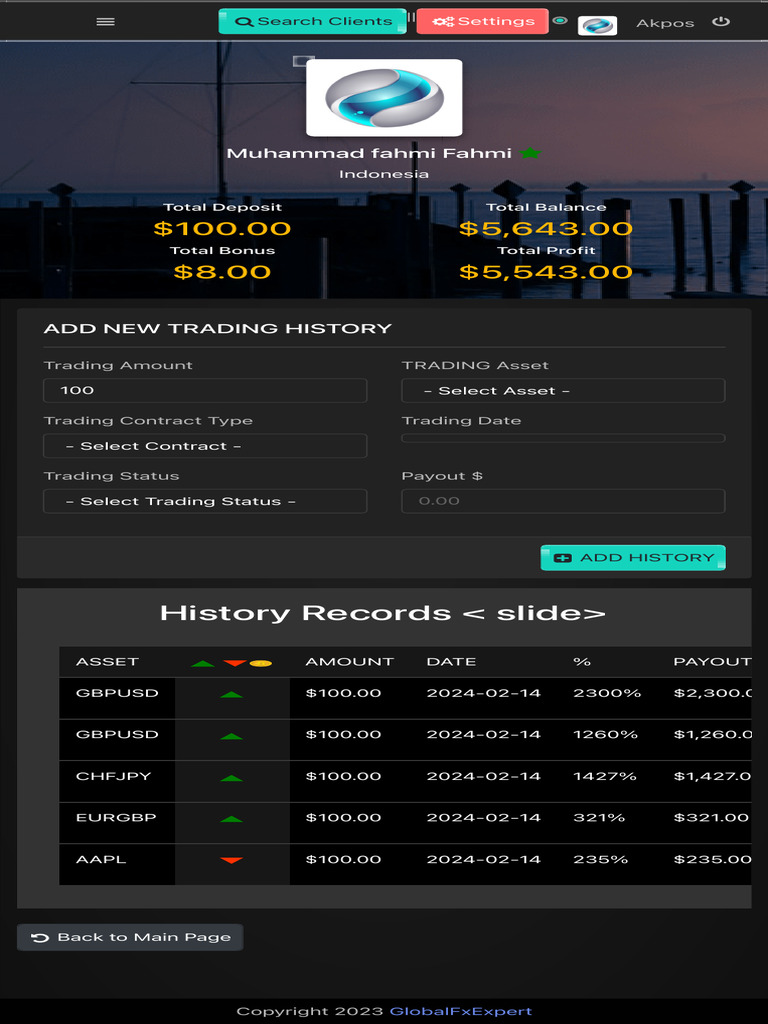Click the yellow coin icon in table header
This screenshot has height=1024, width=768.
[261, 664]
